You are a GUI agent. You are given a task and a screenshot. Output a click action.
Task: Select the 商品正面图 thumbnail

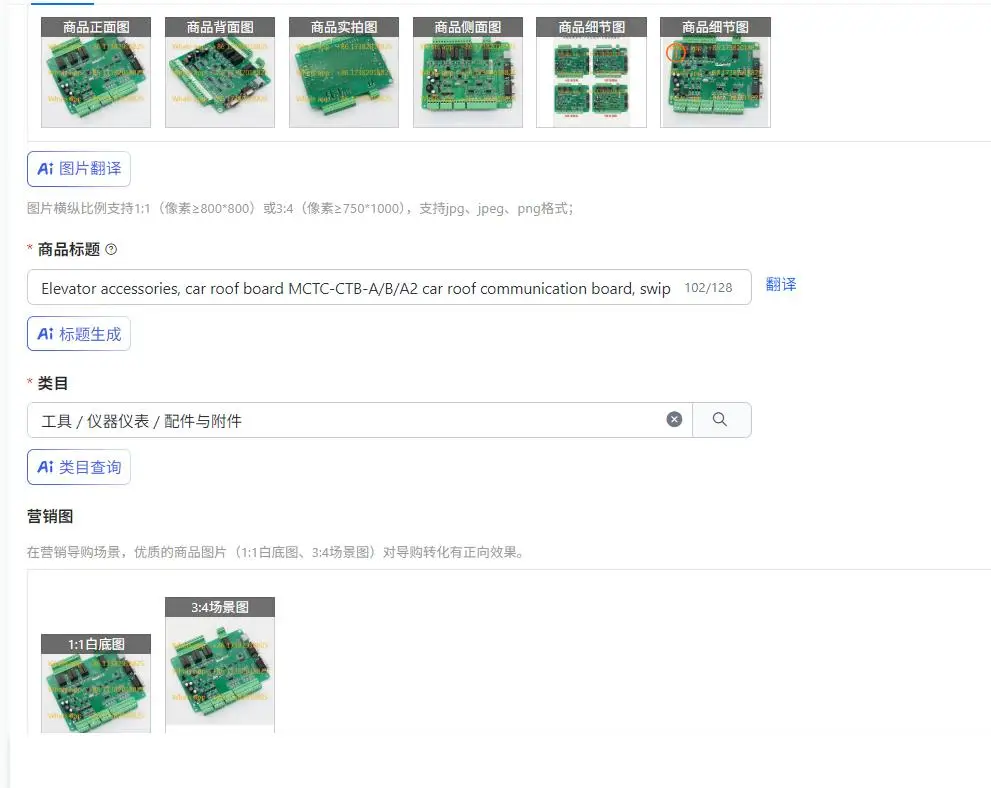pos(96,73)
